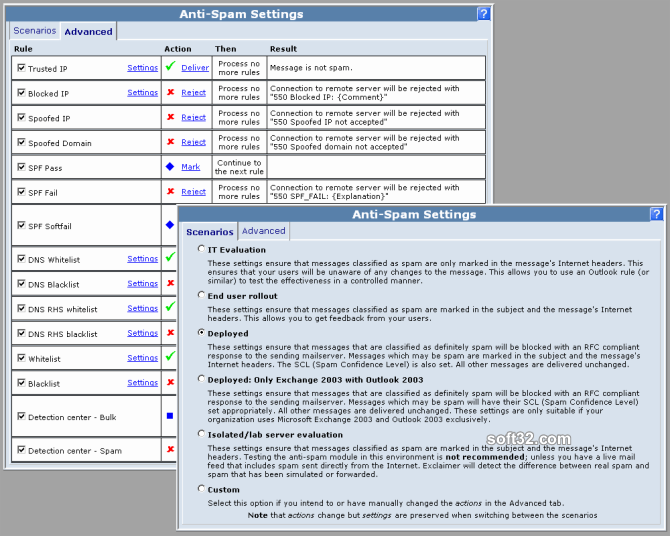Click red X icon in Blocked IP row

[x=170, y=92]
